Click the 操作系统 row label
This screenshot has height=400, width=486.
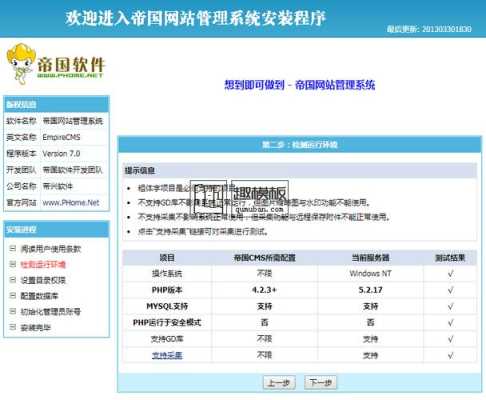(167, 274)
